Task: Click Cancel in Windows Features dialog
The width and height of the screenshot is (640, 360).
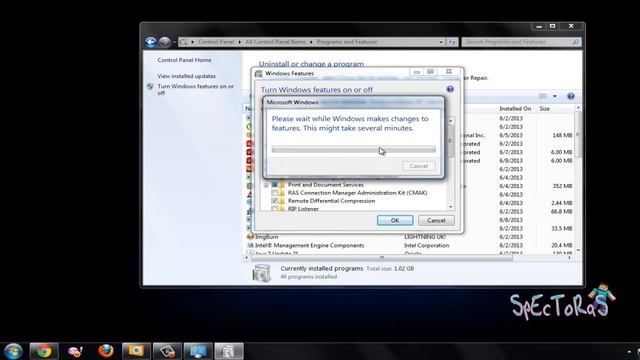Action: (436, 220)
